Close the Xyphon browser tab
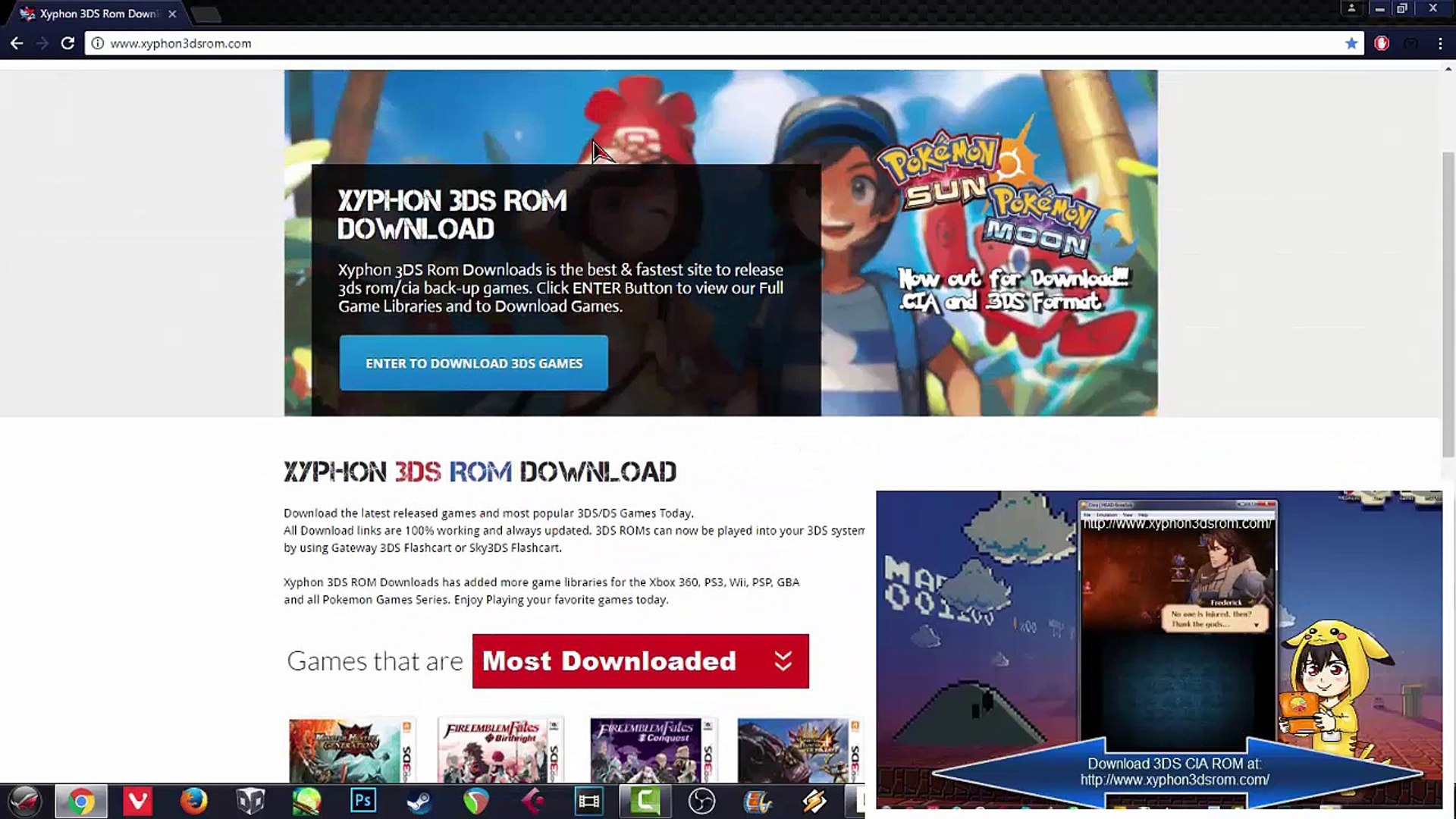 tap(172, 14)
